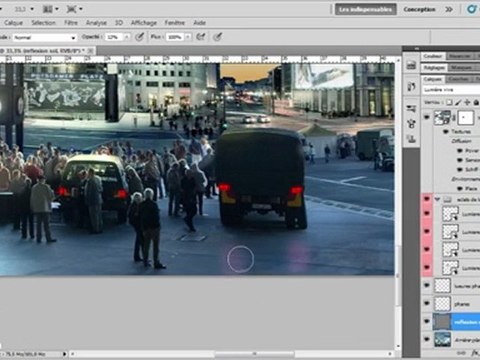
Task: Click the fx layer style icon
Action: tap(475, 353)
